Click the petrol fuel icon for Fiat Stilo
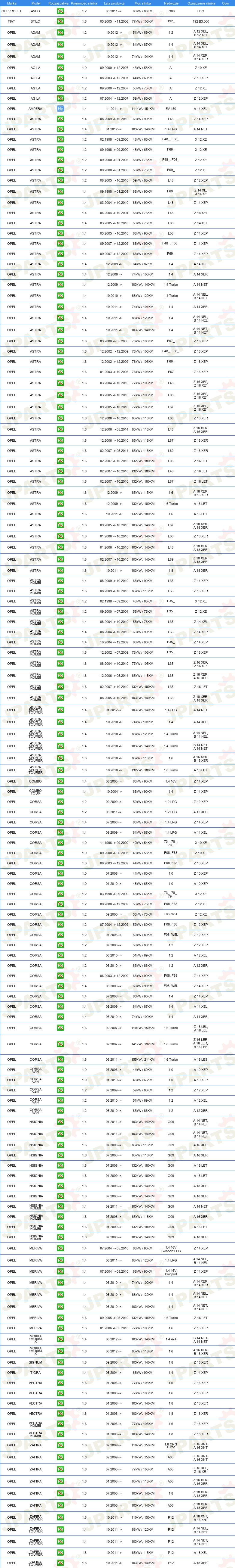 click(x=60, y=21)
